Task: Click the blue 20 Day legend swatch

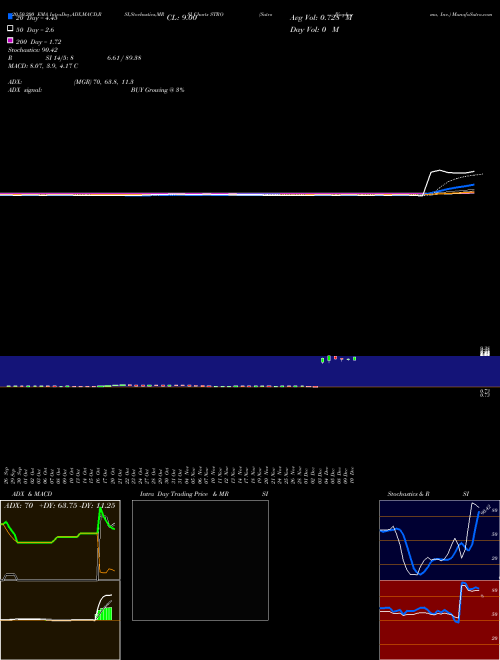Action: [10, 17]
